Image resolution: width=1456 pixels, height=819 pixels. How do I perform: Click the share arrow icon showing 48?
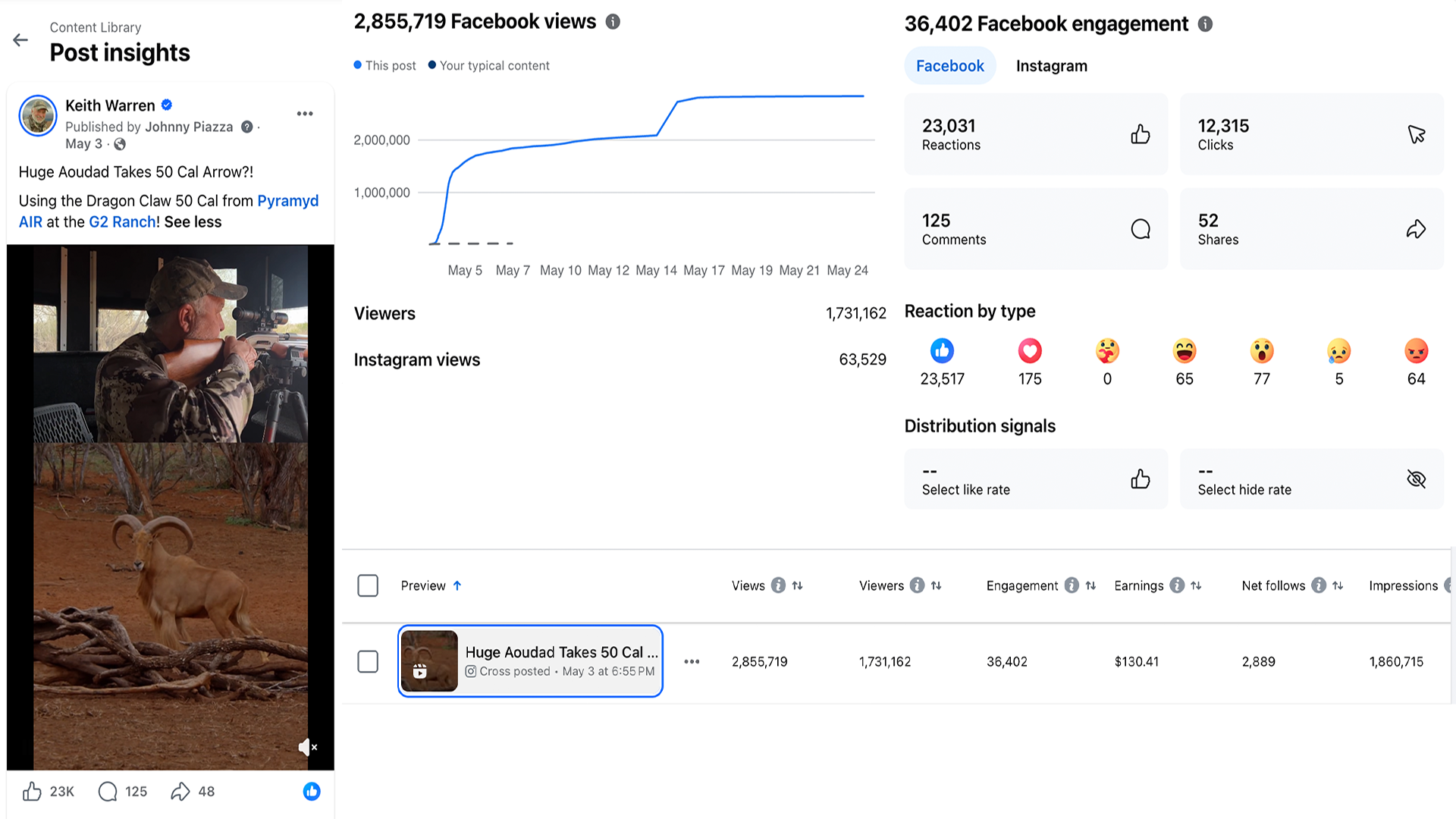(x=180, y=792)
